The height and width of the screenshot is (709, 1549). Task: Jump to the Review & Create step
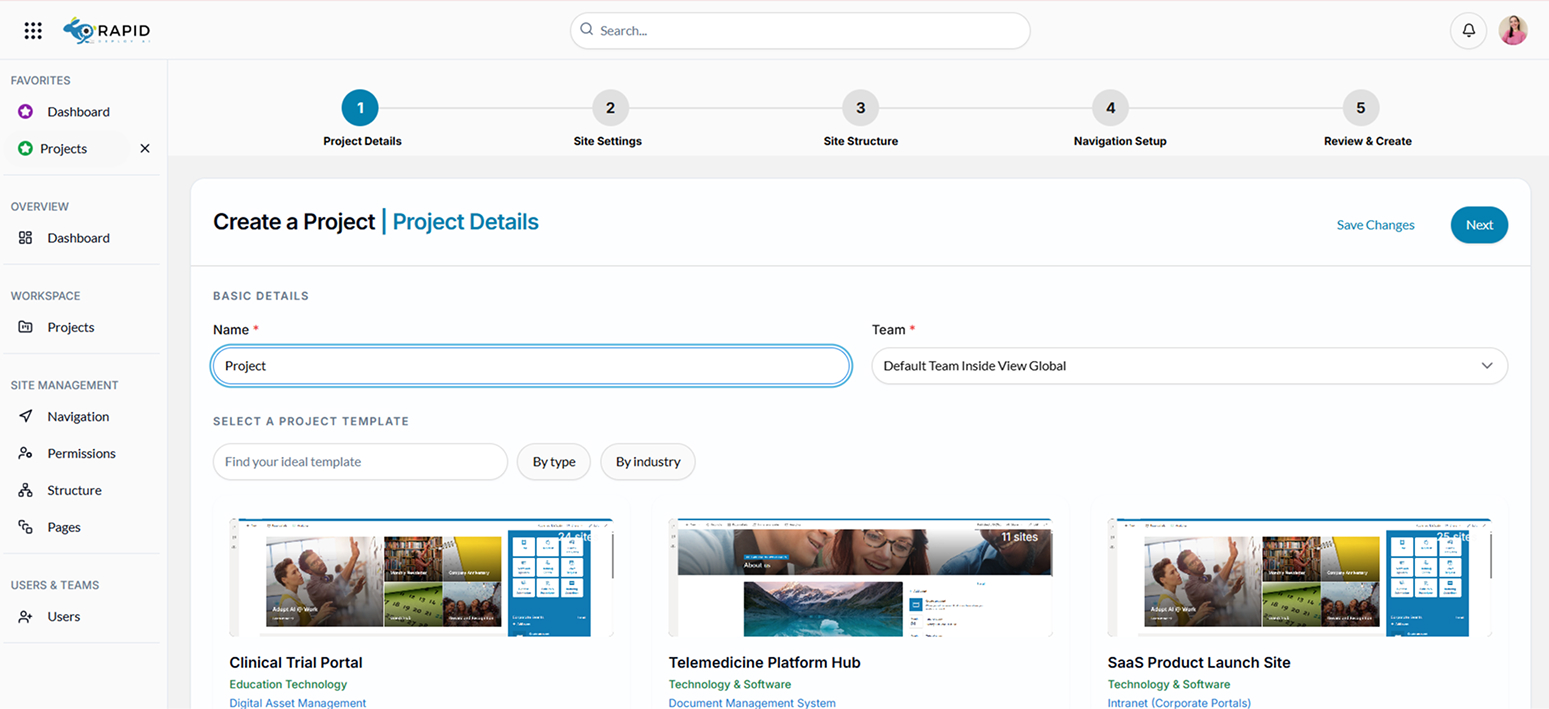(1360, 107)
